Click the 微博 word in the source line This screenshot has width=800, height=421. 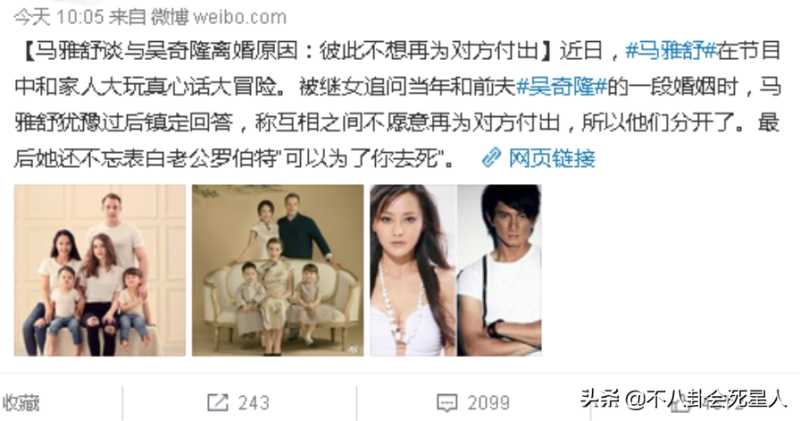[170, 18]
